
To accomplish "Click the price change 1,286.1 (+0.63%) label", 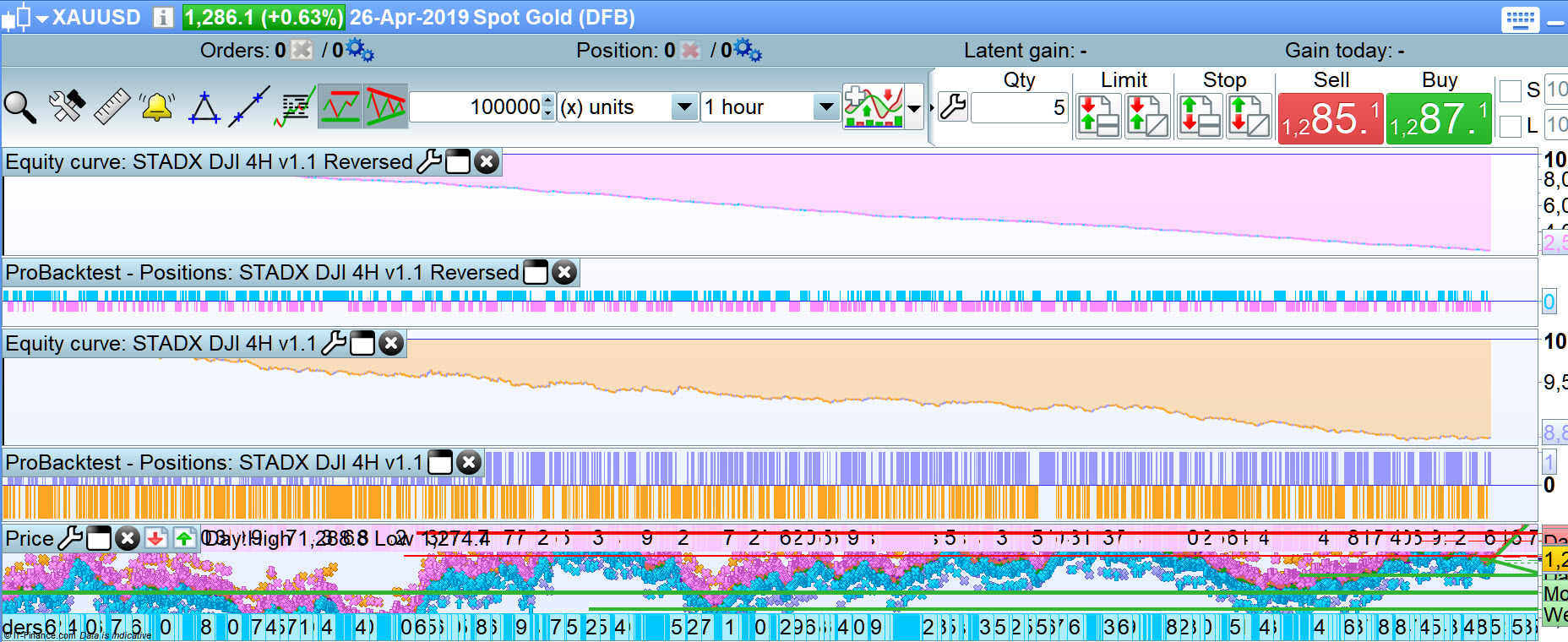I will [264, 18].
